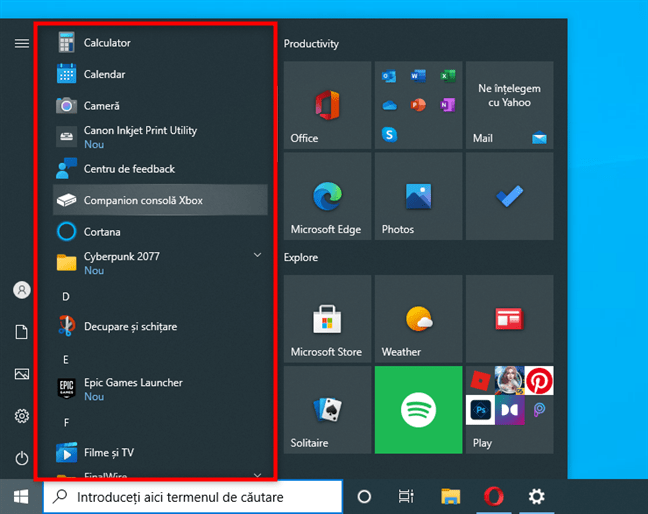Screen dimensions: 648x514
Task: Open Task View on the taskbar
Action: pos(406,497)
